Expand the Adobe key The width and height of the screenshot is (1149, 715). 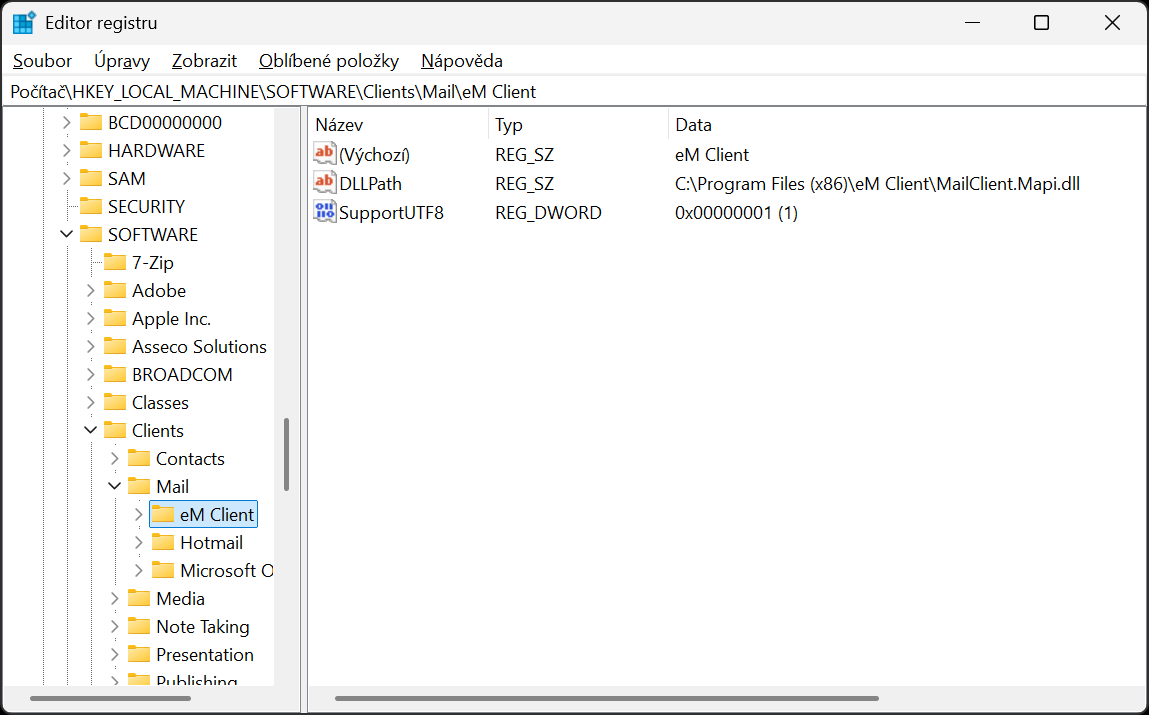pyautogui.click(x=91, y=291)
